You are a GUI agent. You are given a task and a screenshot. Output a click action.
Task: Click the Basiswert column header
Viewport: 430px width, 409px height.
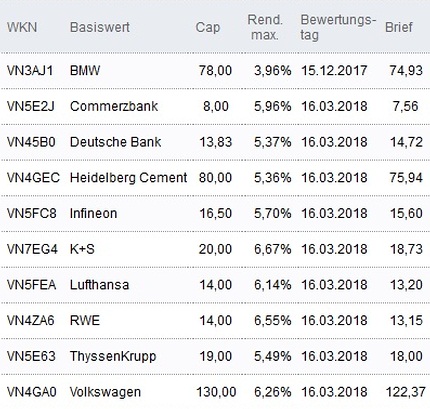[x=100, y=27]
